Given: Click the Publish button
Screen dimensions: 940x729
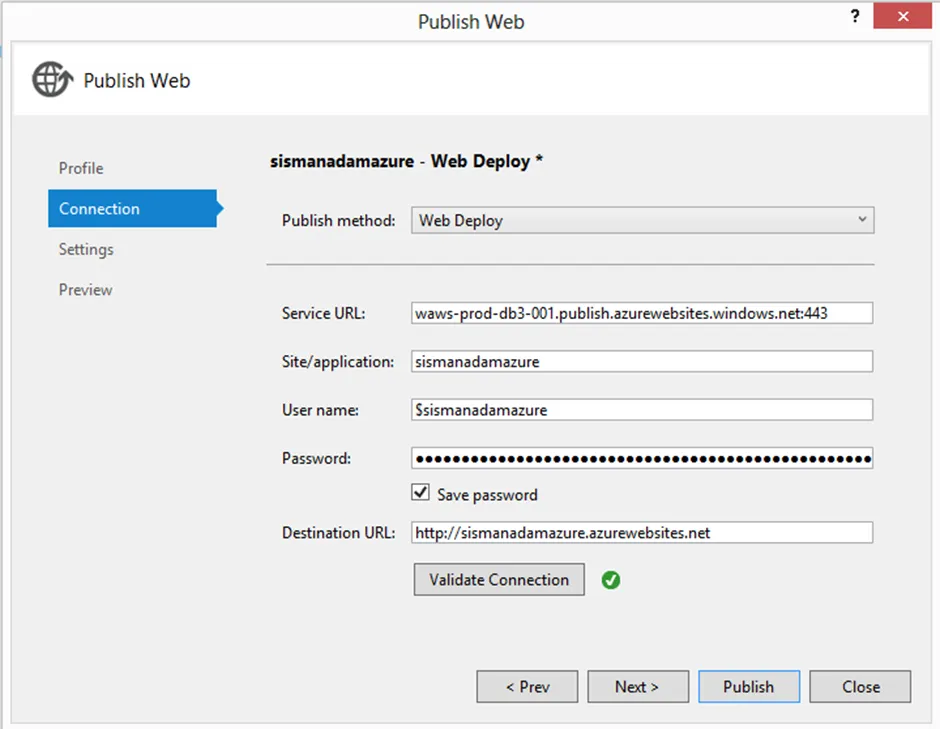Looking at the screenshot, I should click(749, 686).
